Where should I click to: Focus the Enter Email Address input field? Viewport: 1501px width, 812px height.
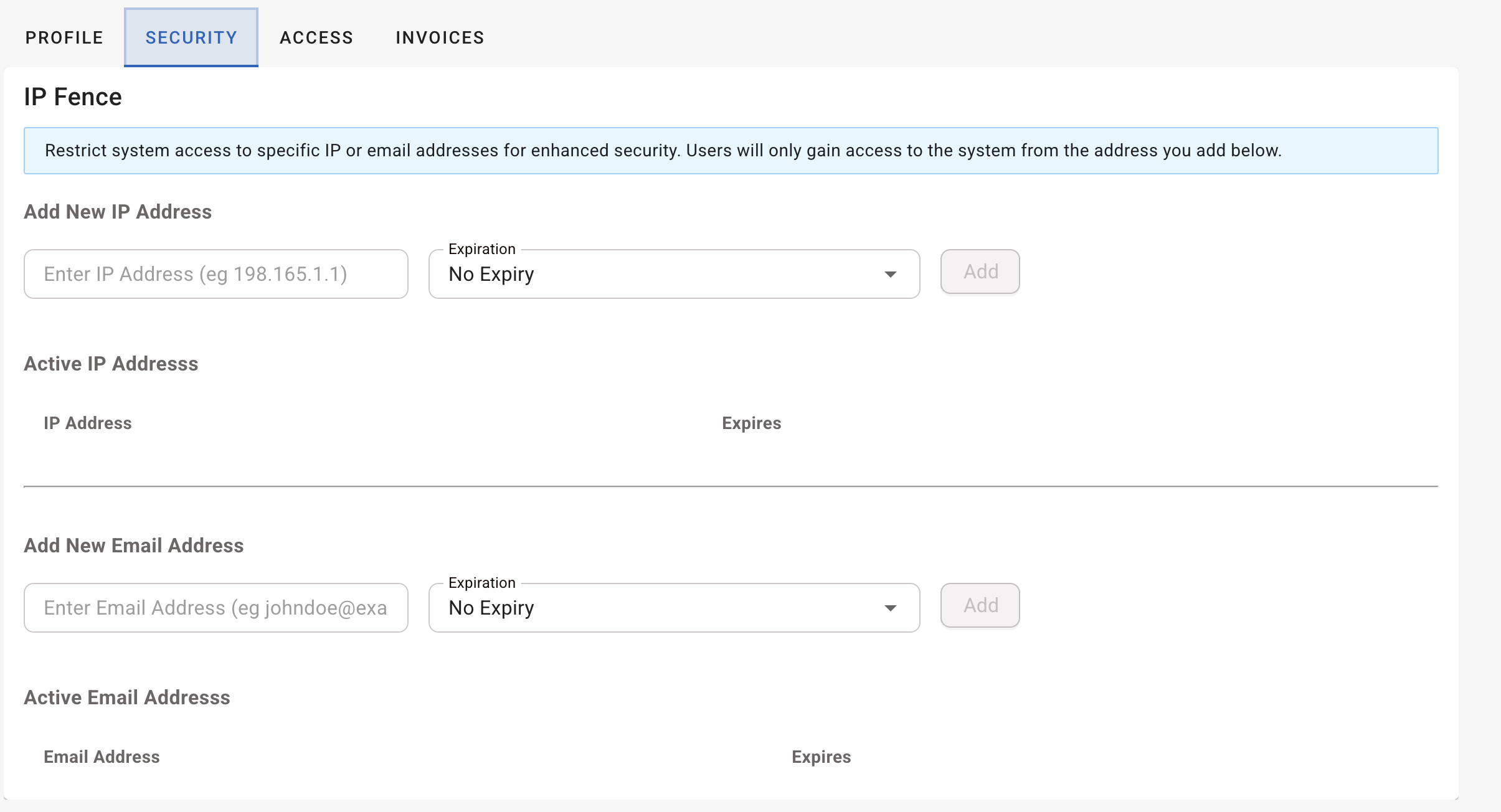[215, 608]
